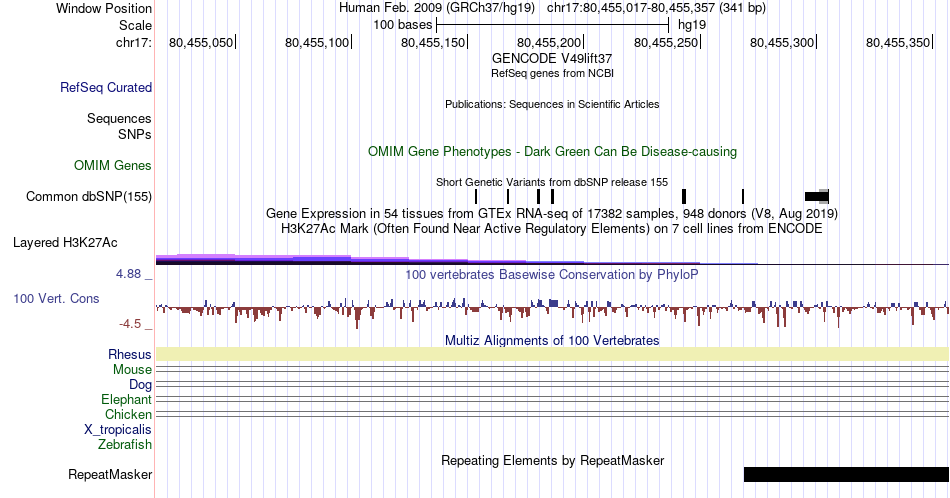Click the GENCODE V49lift37 track title
950x498 pixels.
[552, 59]
